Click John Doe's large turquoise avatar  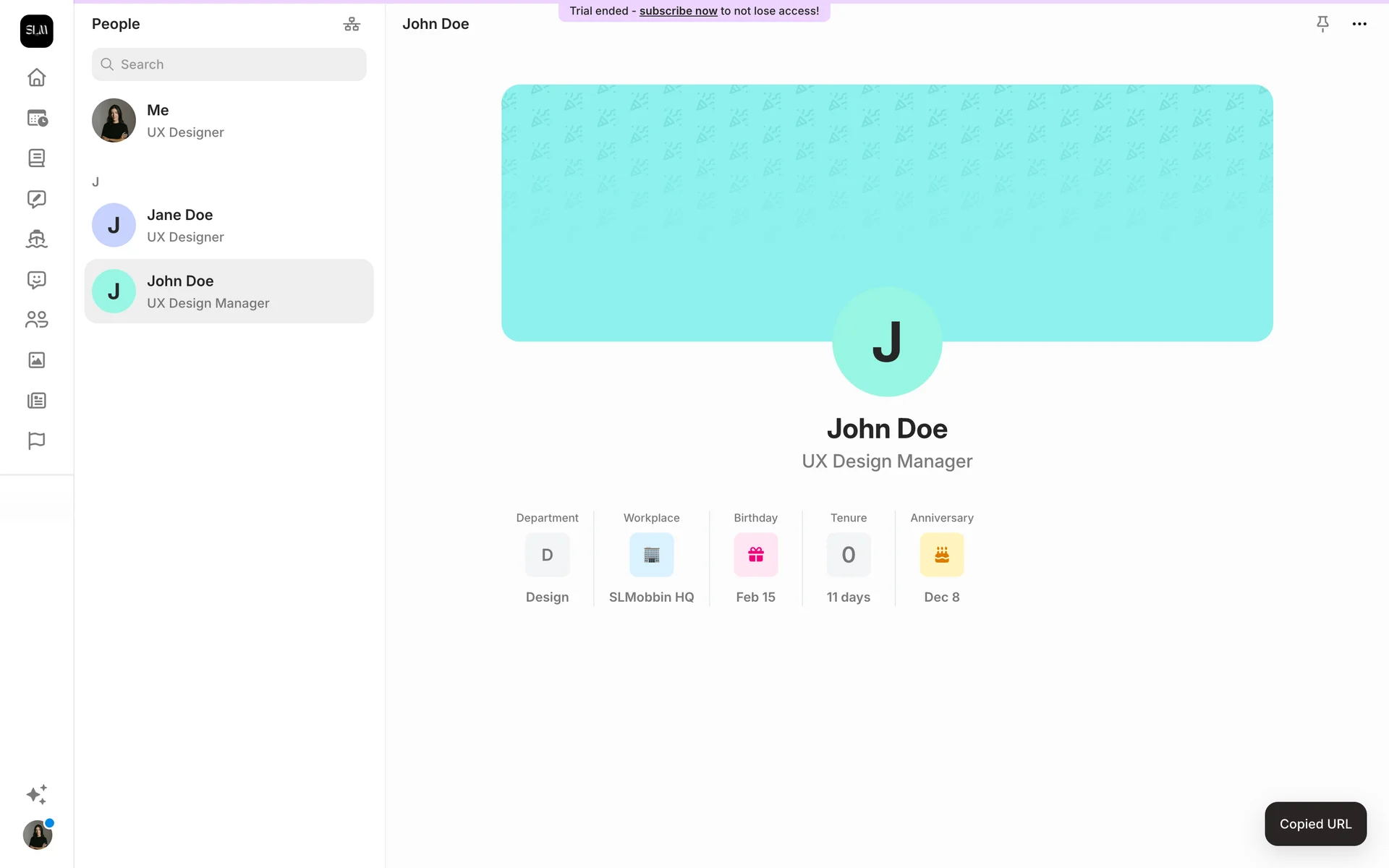(887, 341)
